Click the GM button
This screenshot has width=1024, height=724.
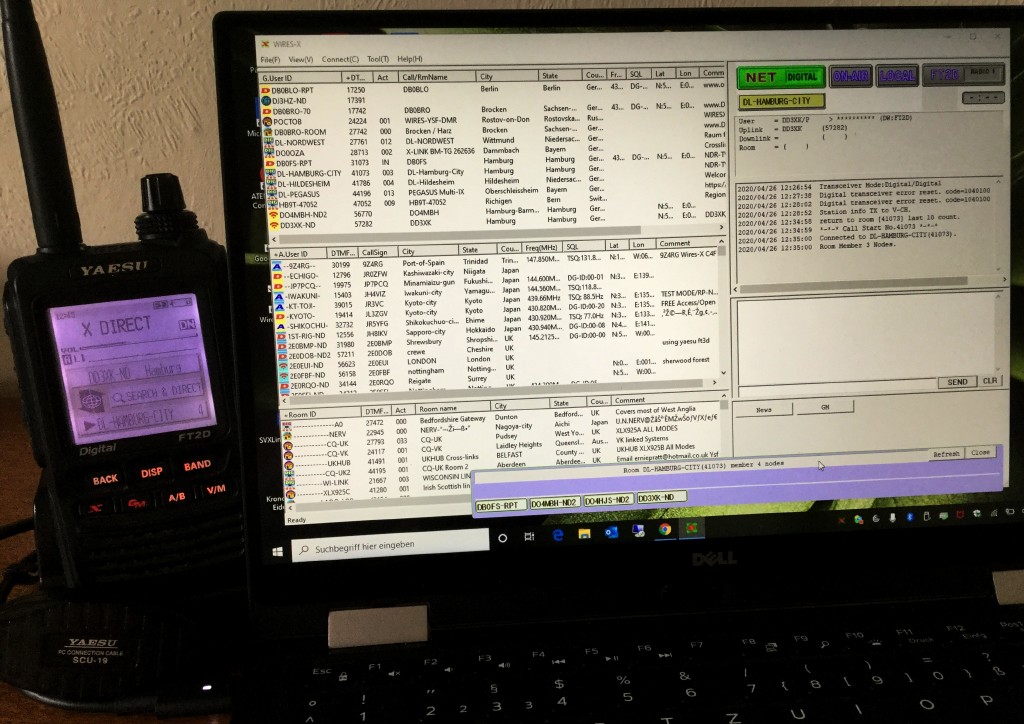pyautogui.click(x=825, y=407)
